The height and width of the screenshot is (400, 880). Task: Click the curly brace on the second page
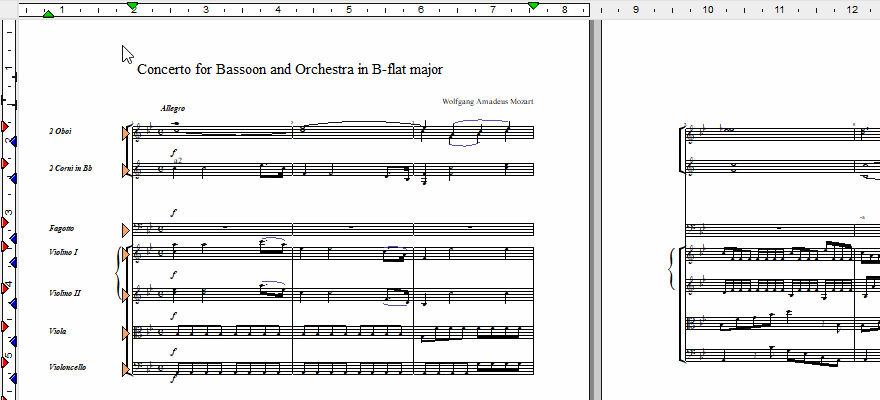tap(674, 270)
